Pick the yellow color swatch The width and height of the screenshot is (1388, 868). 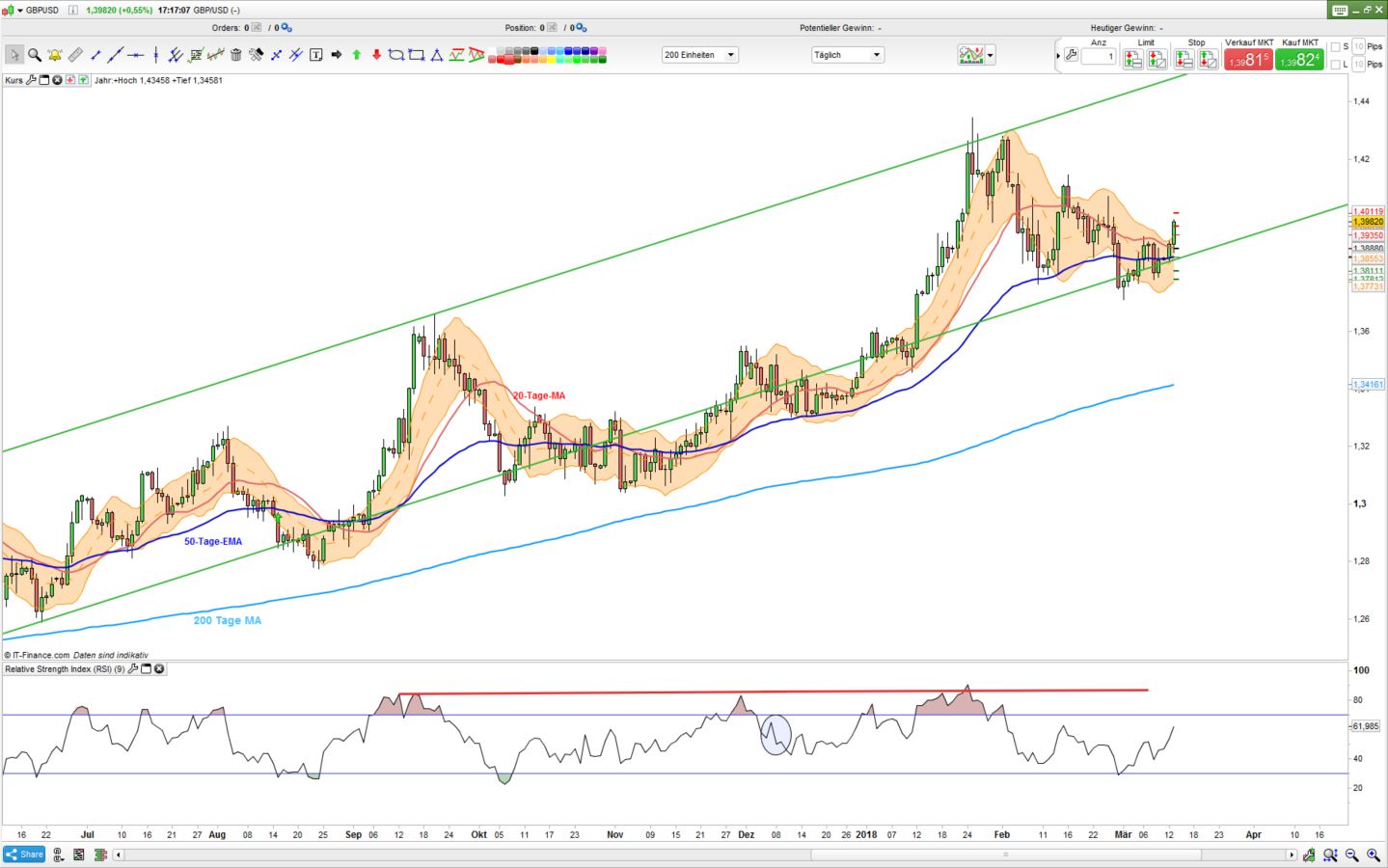coord(552,59)
